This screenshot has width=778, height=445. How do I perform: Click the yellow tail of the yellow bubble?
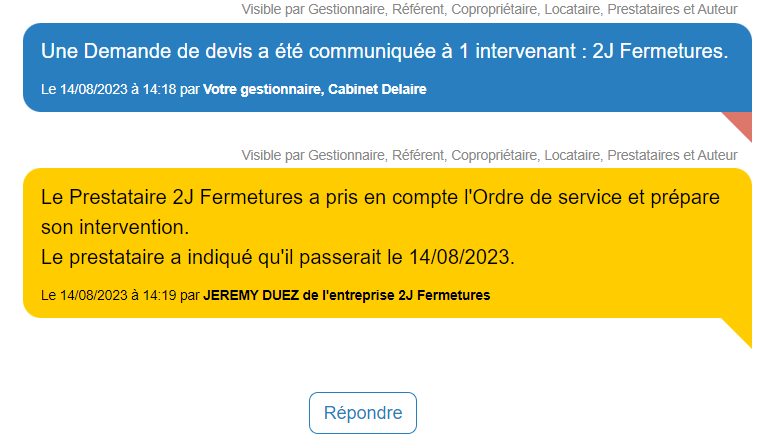point(740,331)
